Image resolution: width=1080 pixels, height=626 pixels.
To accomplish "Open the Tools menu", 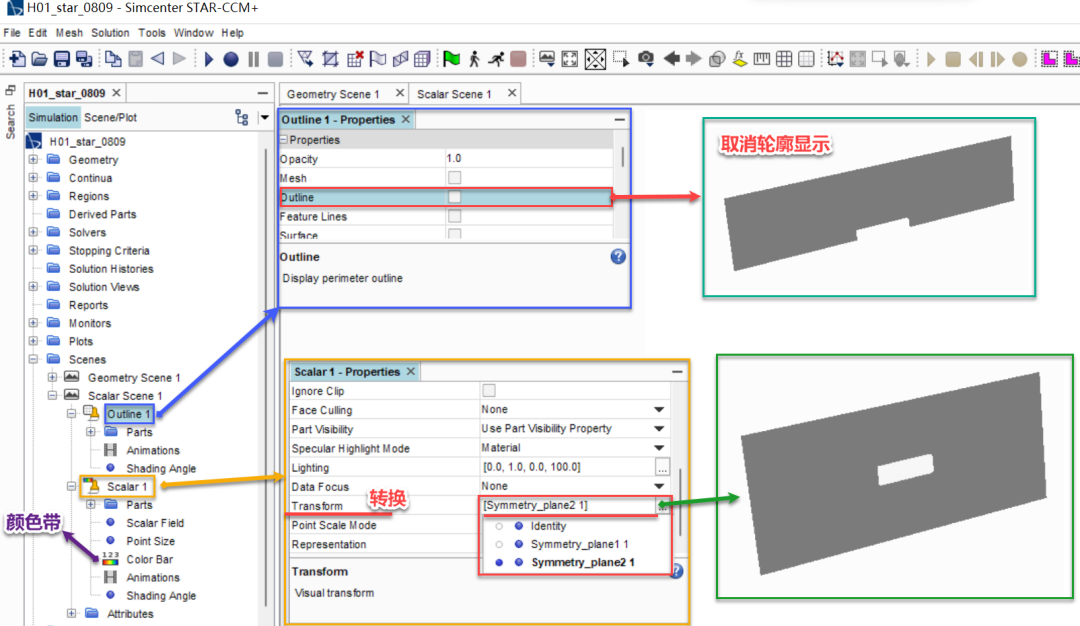I will point(152,33).
